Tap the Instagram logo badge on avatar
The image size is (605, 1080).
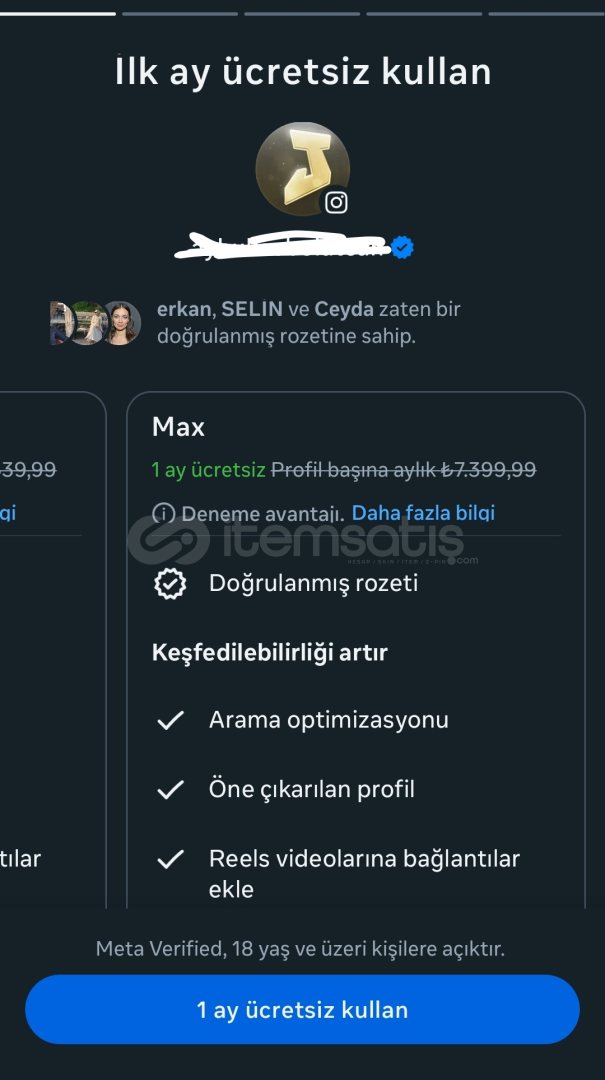coord(337,202)
